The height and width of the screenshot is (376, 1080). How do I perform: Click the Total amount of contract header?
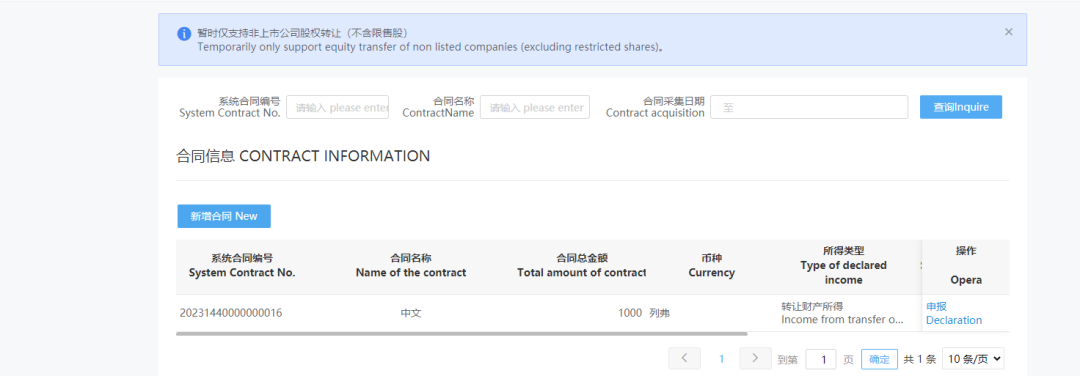tap(582, 266)
